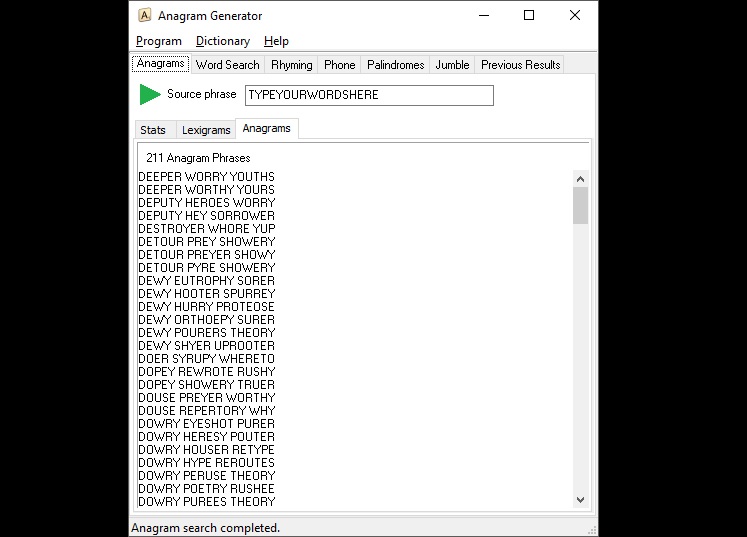Click into the Source phrase text field
The image size is (747, 537).
[369, 95]
